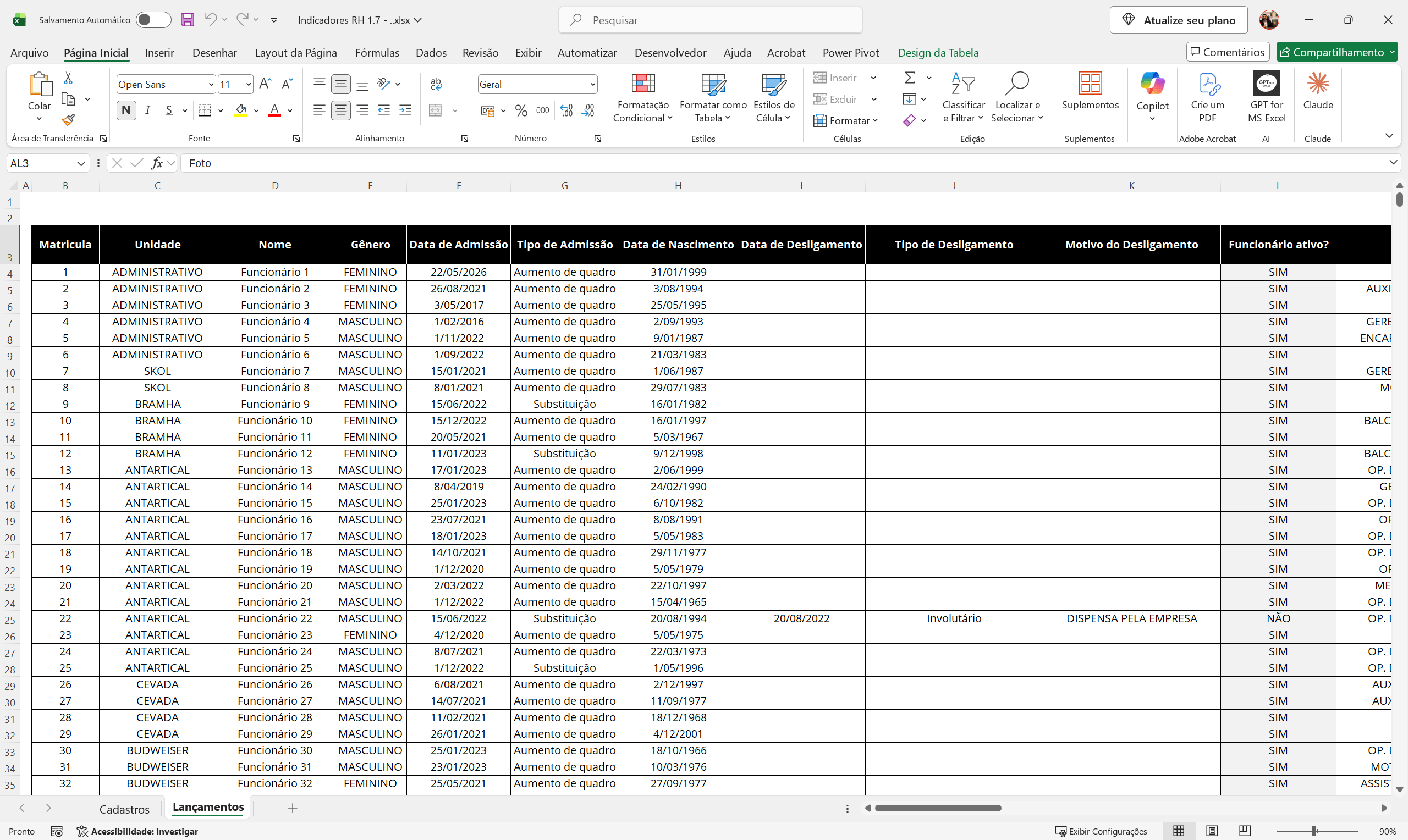1408x840 pixels.
Task: Click the Increase Indent icon
Action: coord(405,110)
